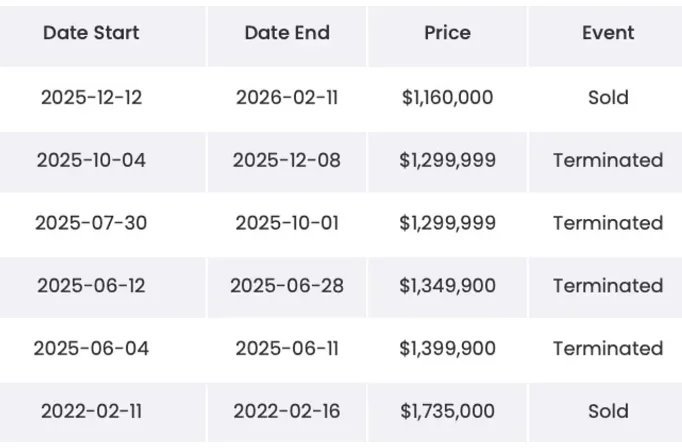Screen dimensions: 682x448
Task: Click the 2022-02-16 end date cell
Action: point(287,411)
